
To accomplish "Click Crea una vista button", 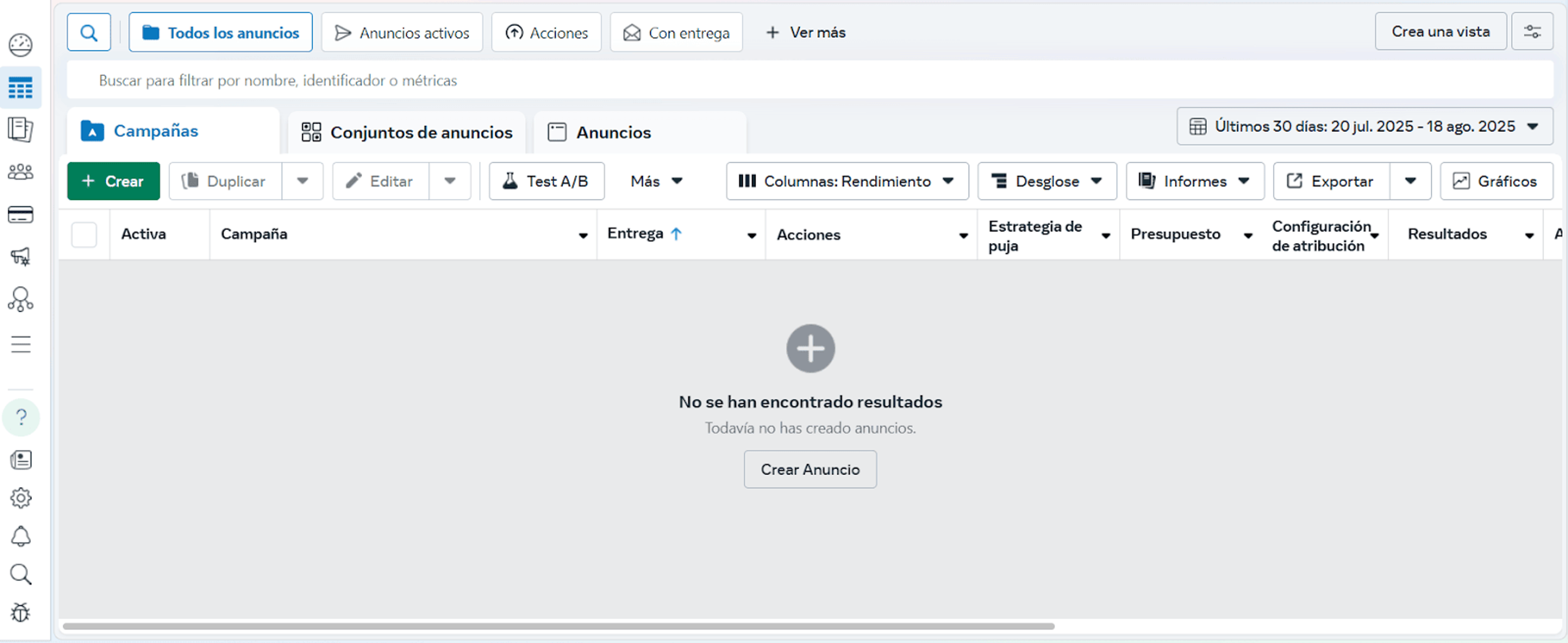I will [x=1440, y=32].
